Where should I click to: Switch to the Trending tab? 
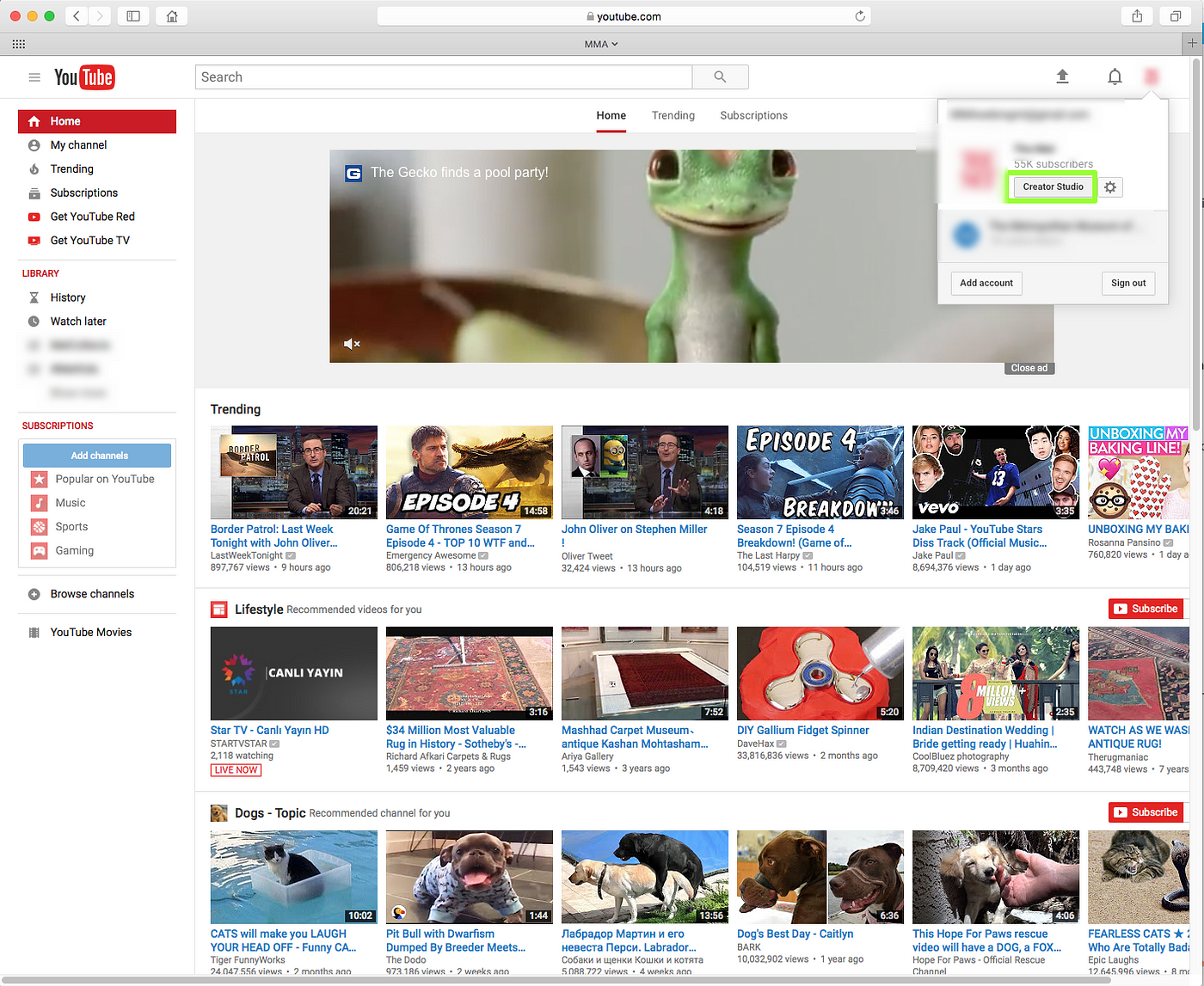point(673,115)
